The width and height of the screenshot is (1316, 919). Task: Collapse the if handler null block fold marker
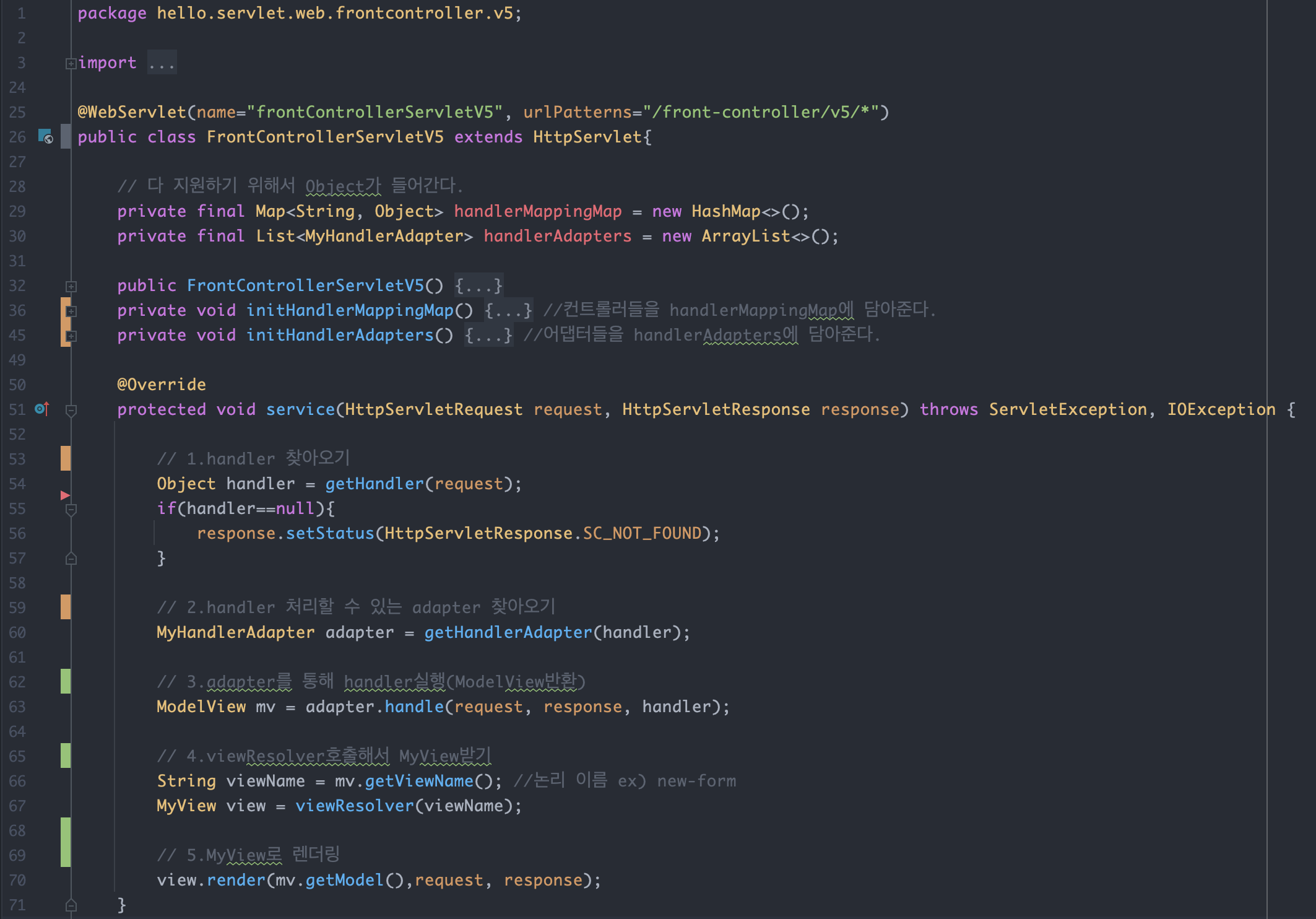[71, 509]
